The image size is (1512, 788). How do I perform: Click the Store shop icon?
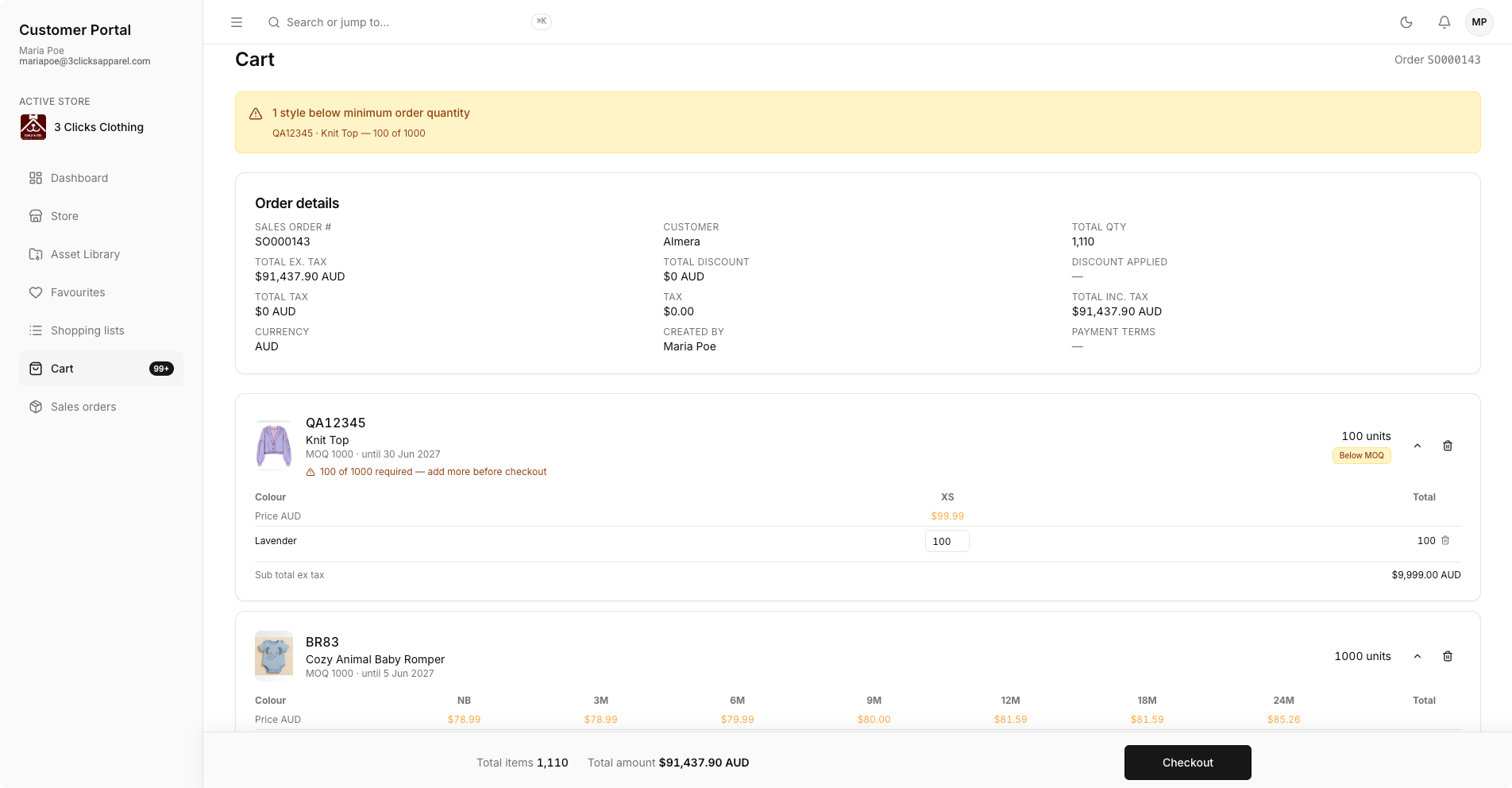pos(36,216)
